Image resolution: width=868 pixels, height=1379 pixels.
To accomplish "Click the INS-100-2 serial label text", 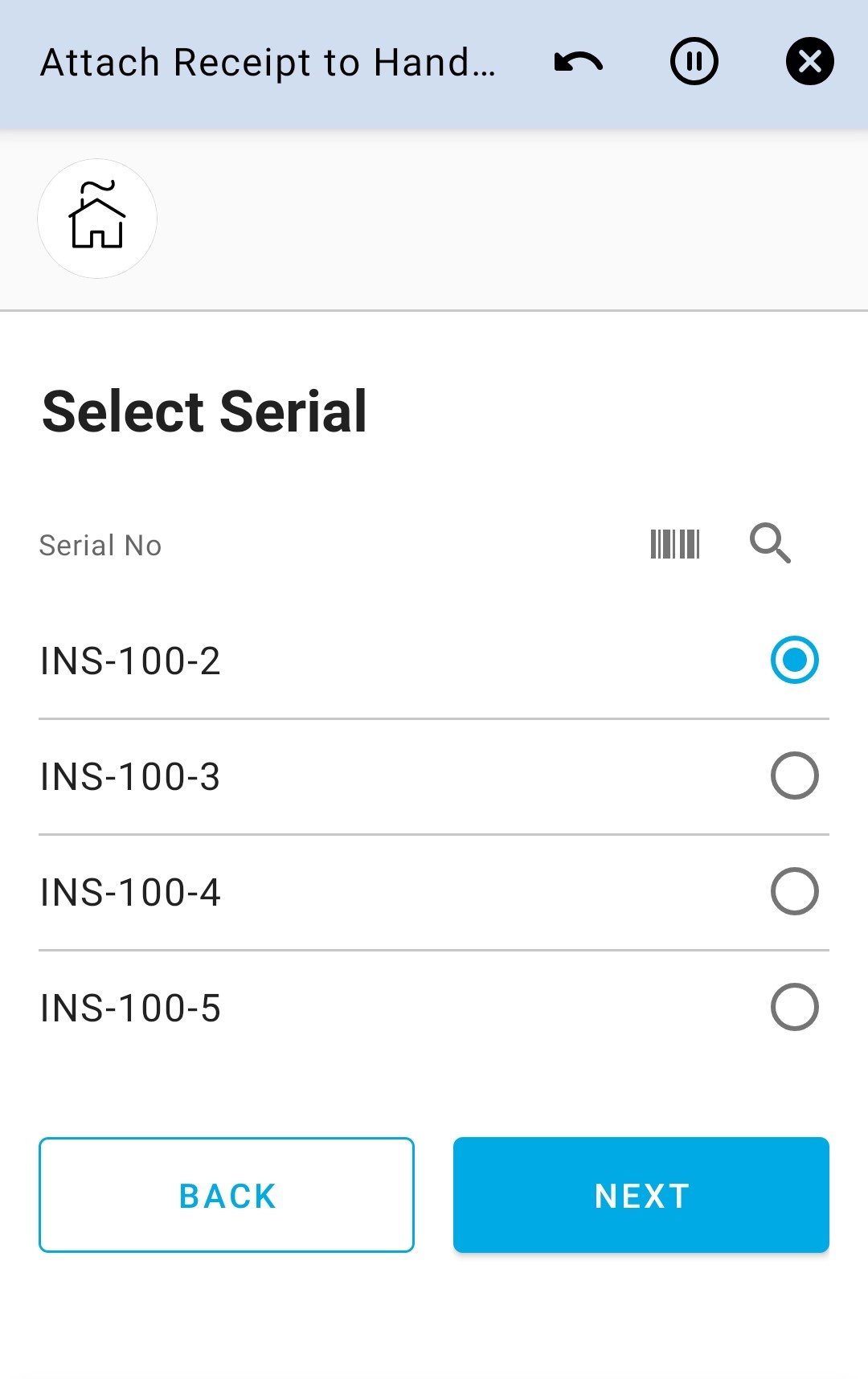I will [130, 661].
